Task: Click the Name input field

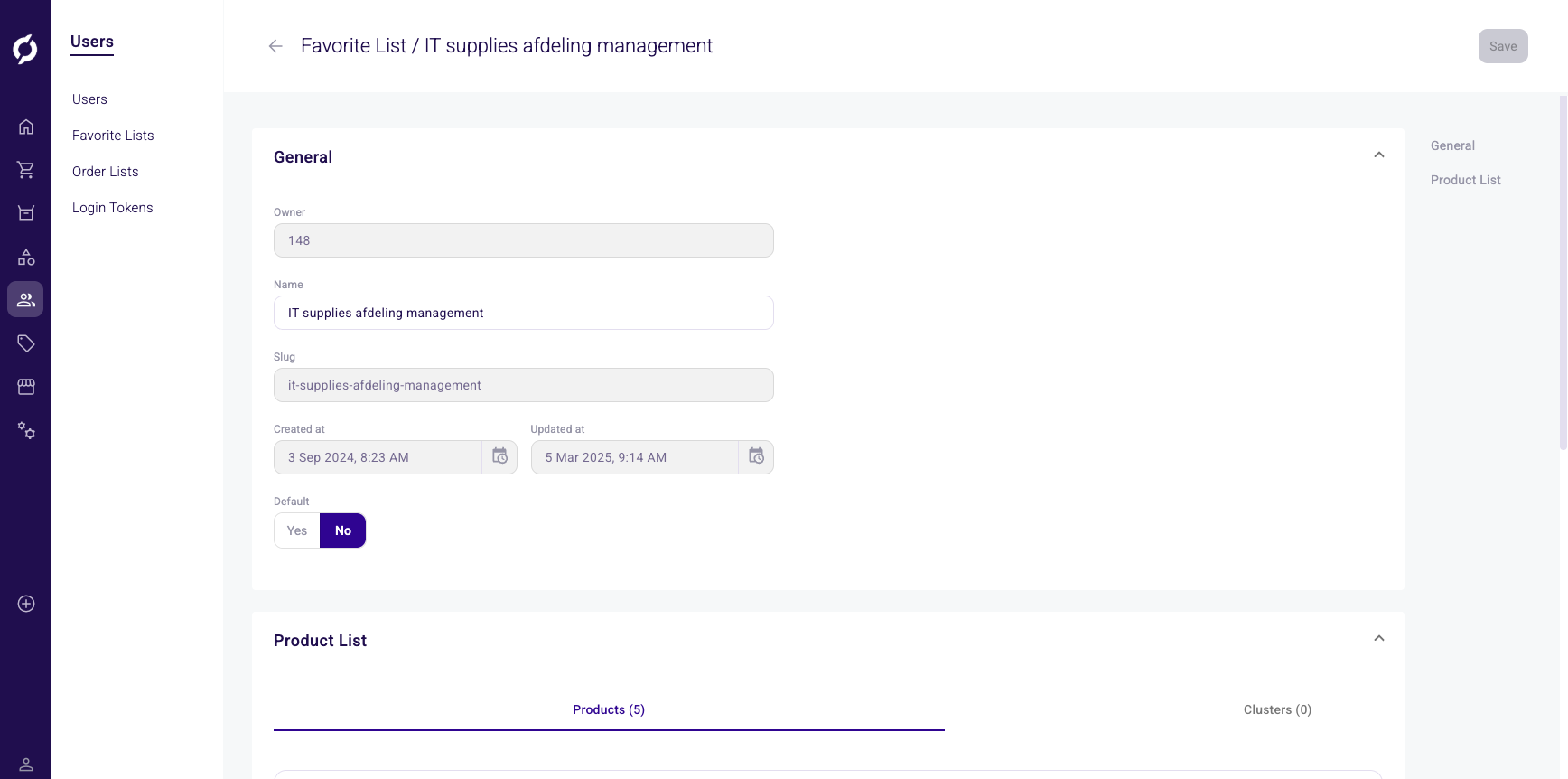Action: tap(523, 313)
